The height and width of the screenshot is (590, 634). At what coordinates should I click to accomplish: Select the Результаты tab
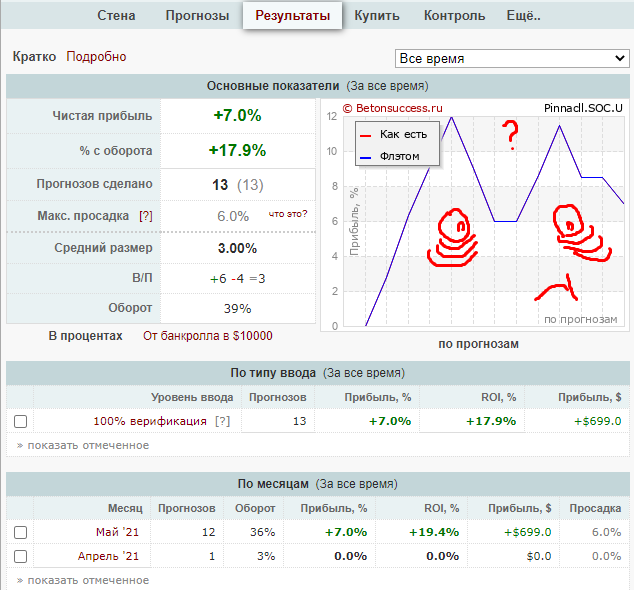coord(292,16)
